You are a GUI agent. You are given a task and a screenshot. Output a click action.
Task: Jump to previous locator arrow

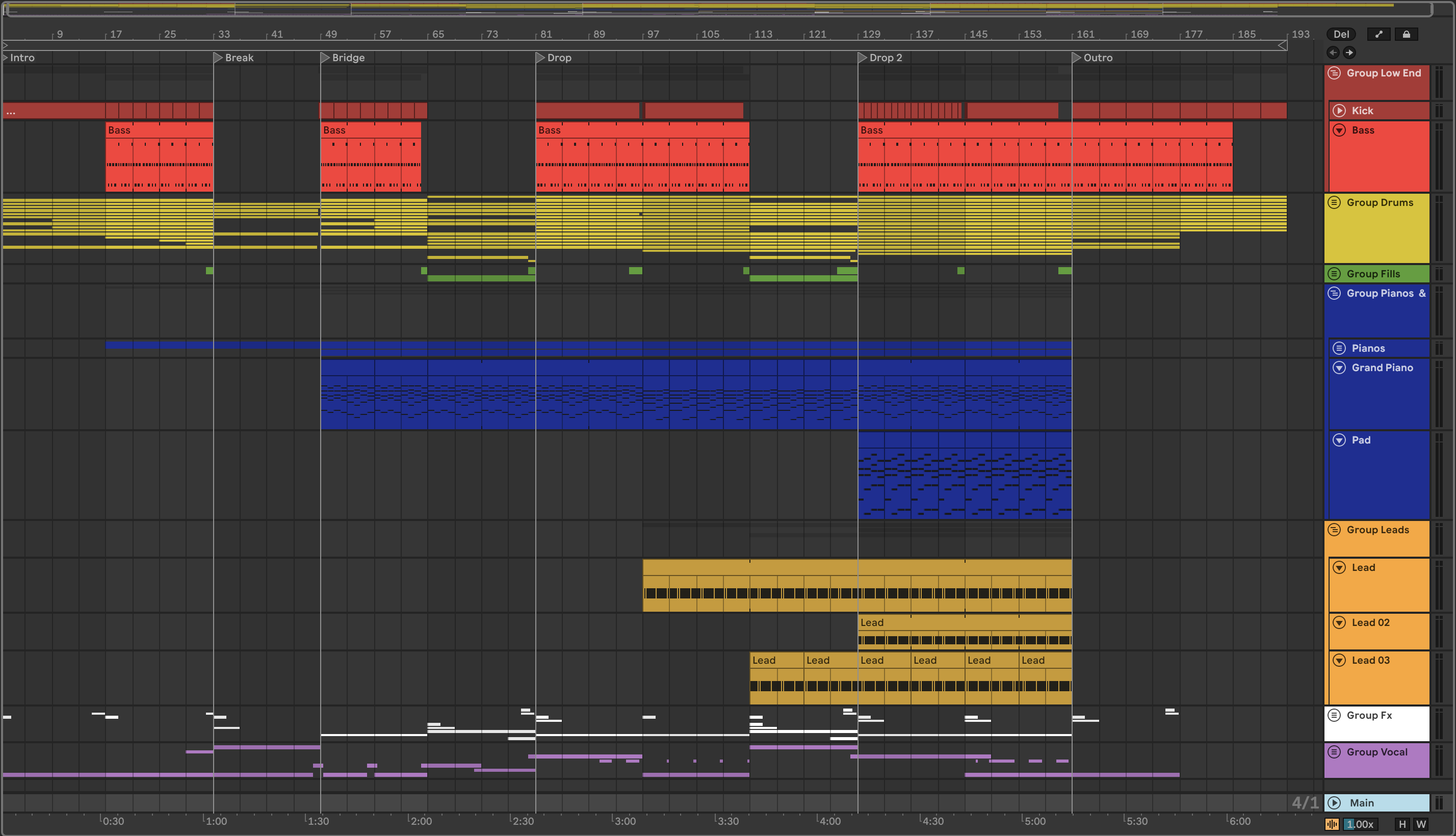[1333, 52]
